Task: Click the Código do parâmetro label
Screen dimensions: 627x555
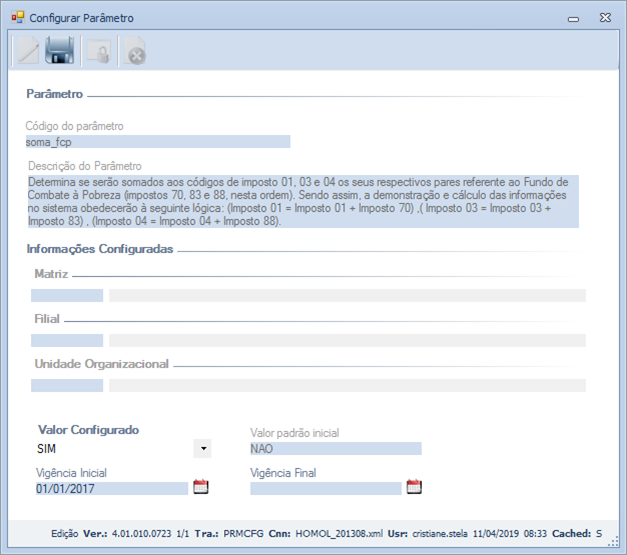Action: 74,126
